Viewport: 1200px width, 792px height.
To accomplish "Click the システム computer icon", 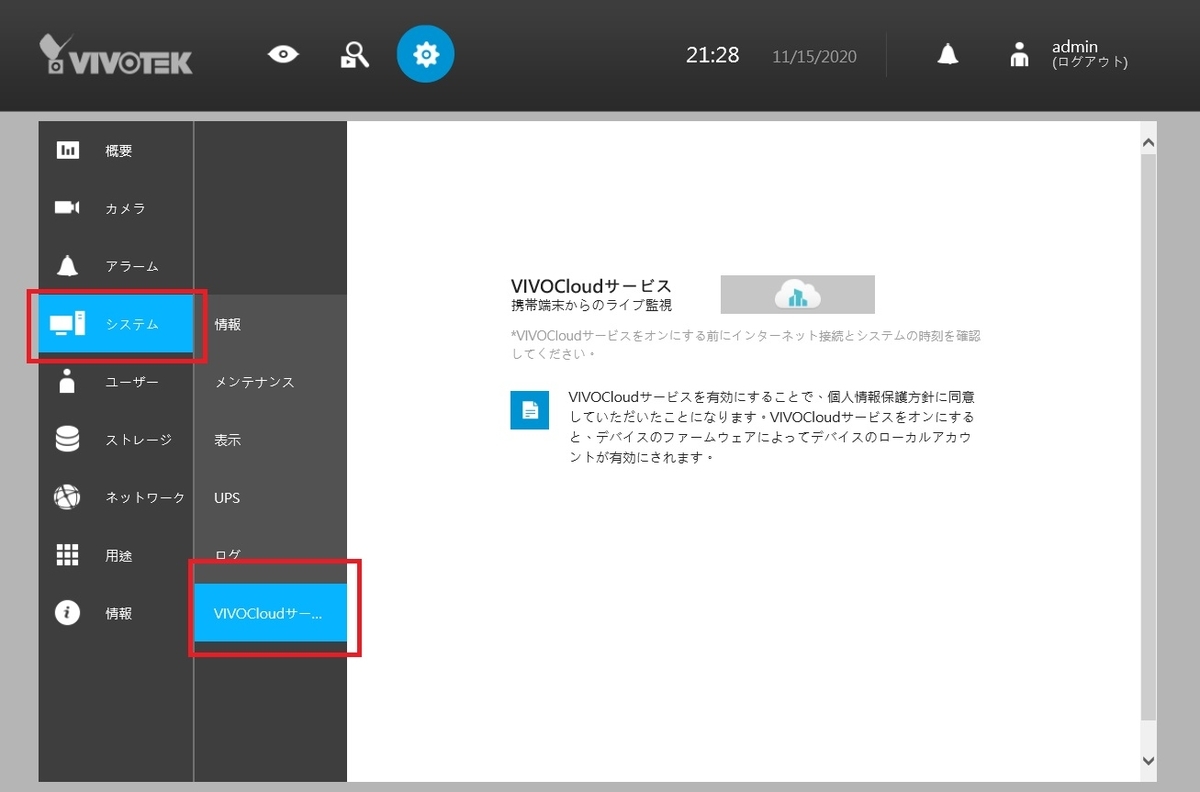I will (x=67, y=324).
